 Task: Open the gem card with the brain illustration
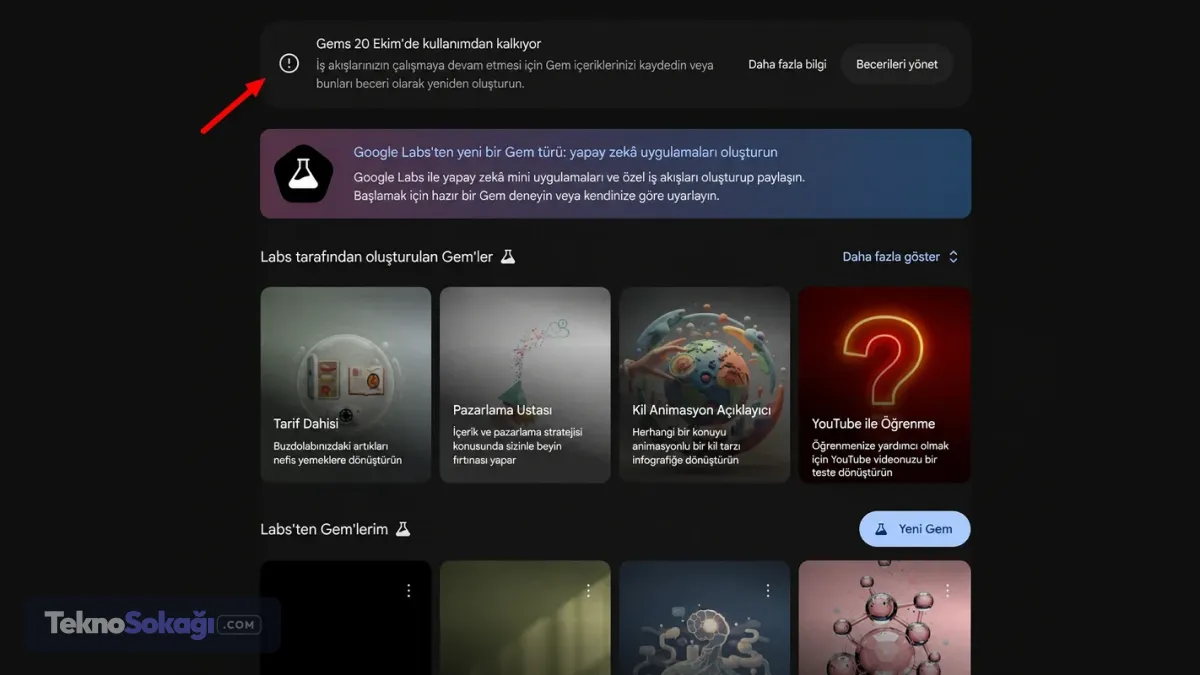point(705,618)
